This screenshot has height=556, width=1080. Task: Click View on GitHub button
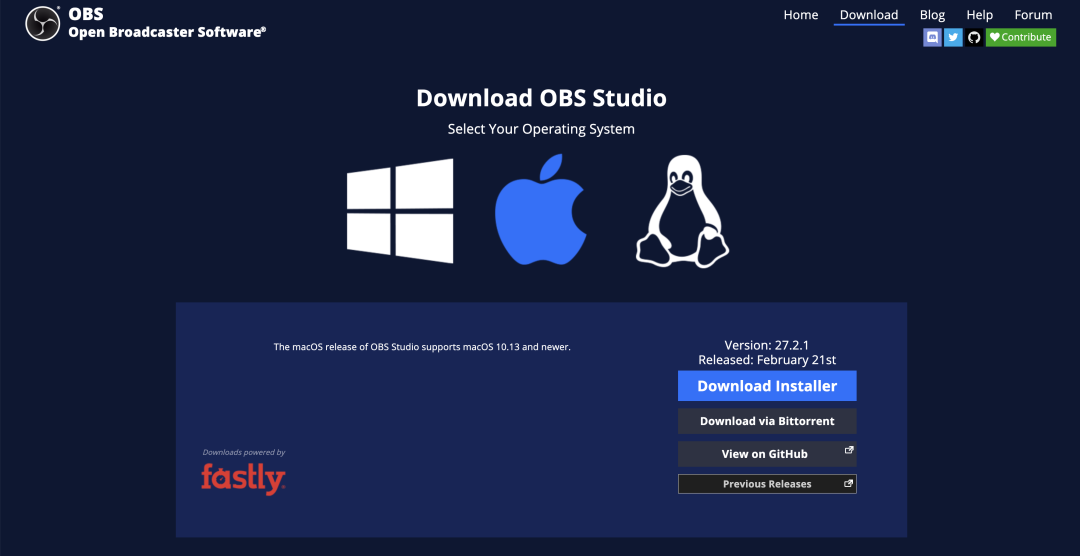click(767, 454)
